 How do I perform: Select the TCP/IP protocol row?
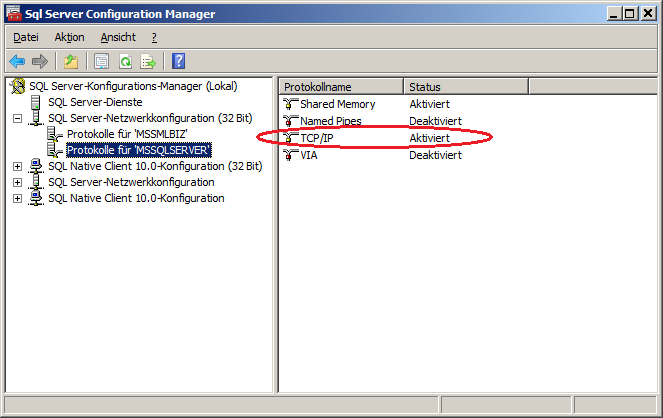[x=317, y=138]
